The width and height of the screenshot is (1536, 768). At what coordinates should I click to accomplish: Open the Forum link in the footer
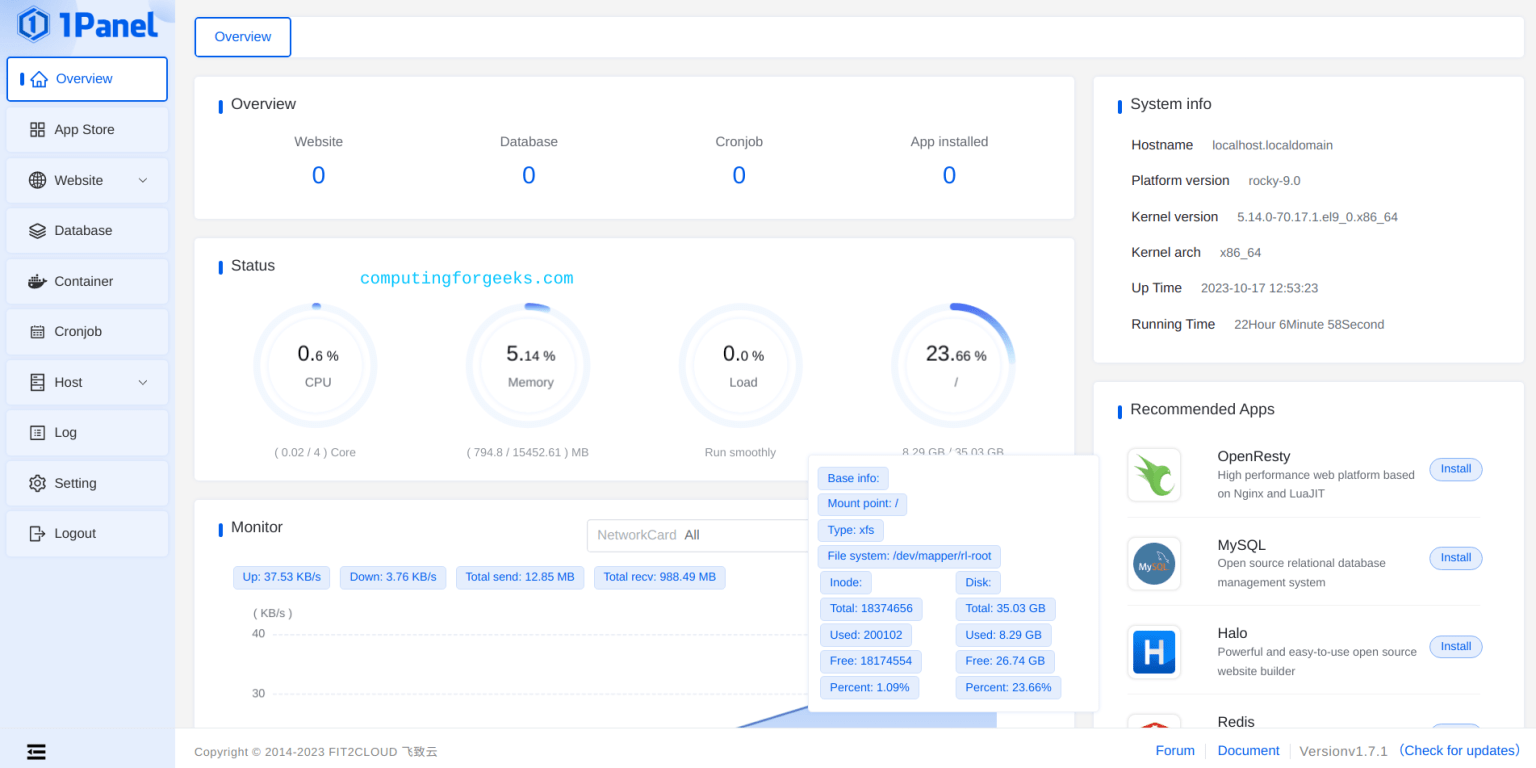(1174, 750)
